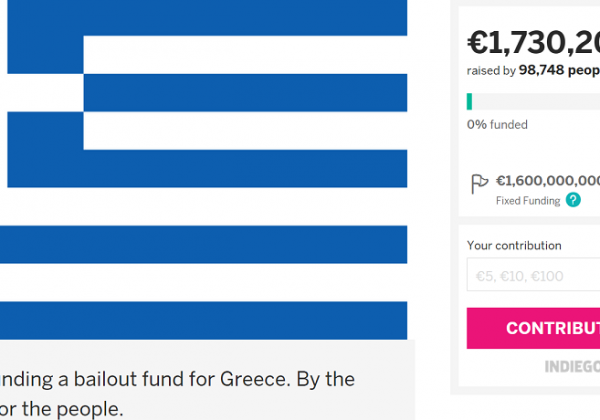600x420 pixels.
Task: Click the 98,748 people backers count
Action: point(559,70)
